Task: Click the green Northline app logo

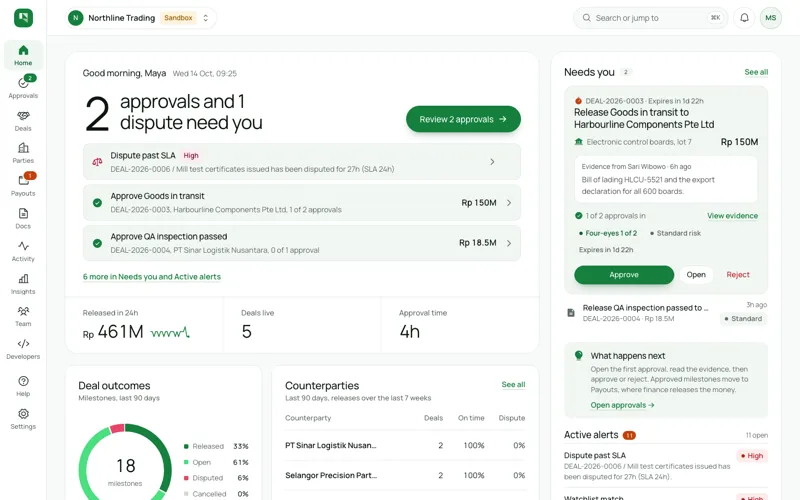Action: coord(23,18)
